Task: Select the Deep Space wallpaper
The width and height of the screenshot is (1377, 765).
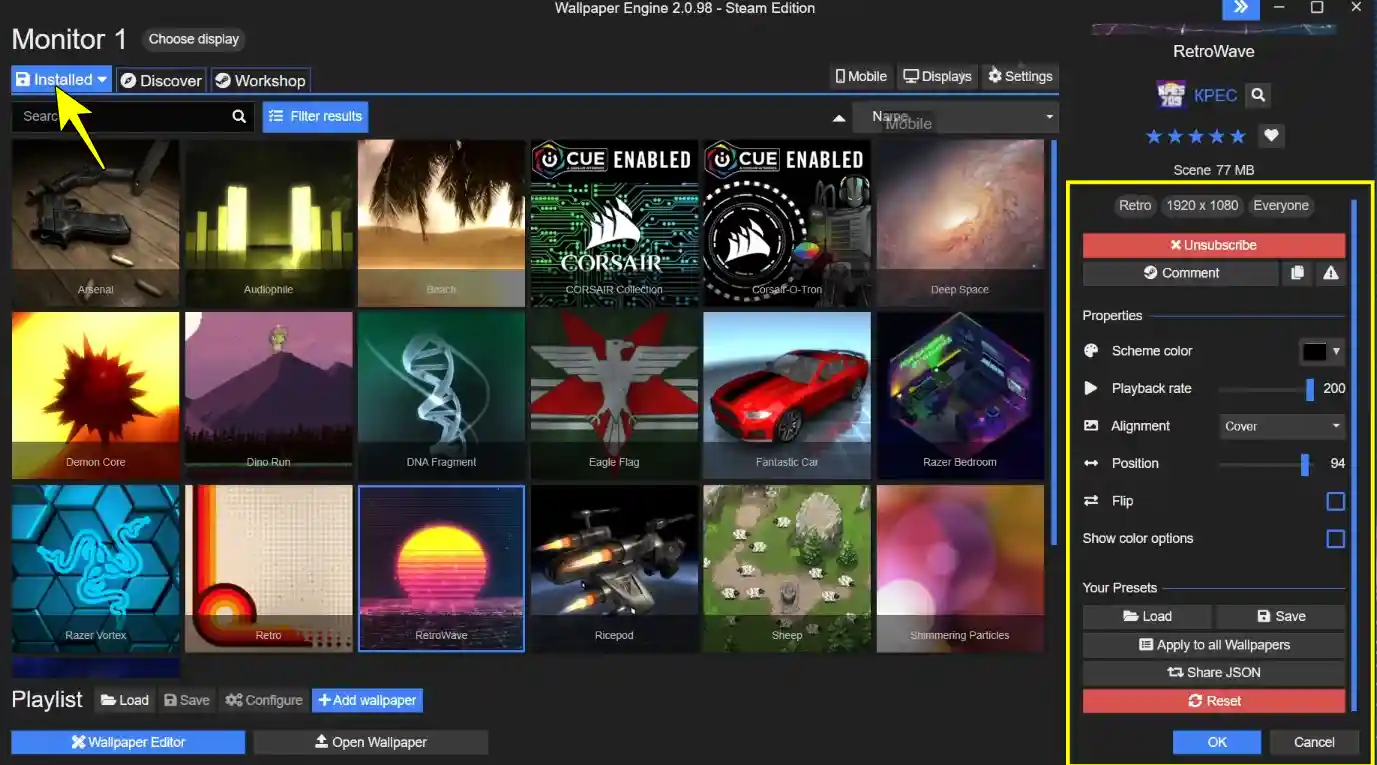Action: (960, 223)
